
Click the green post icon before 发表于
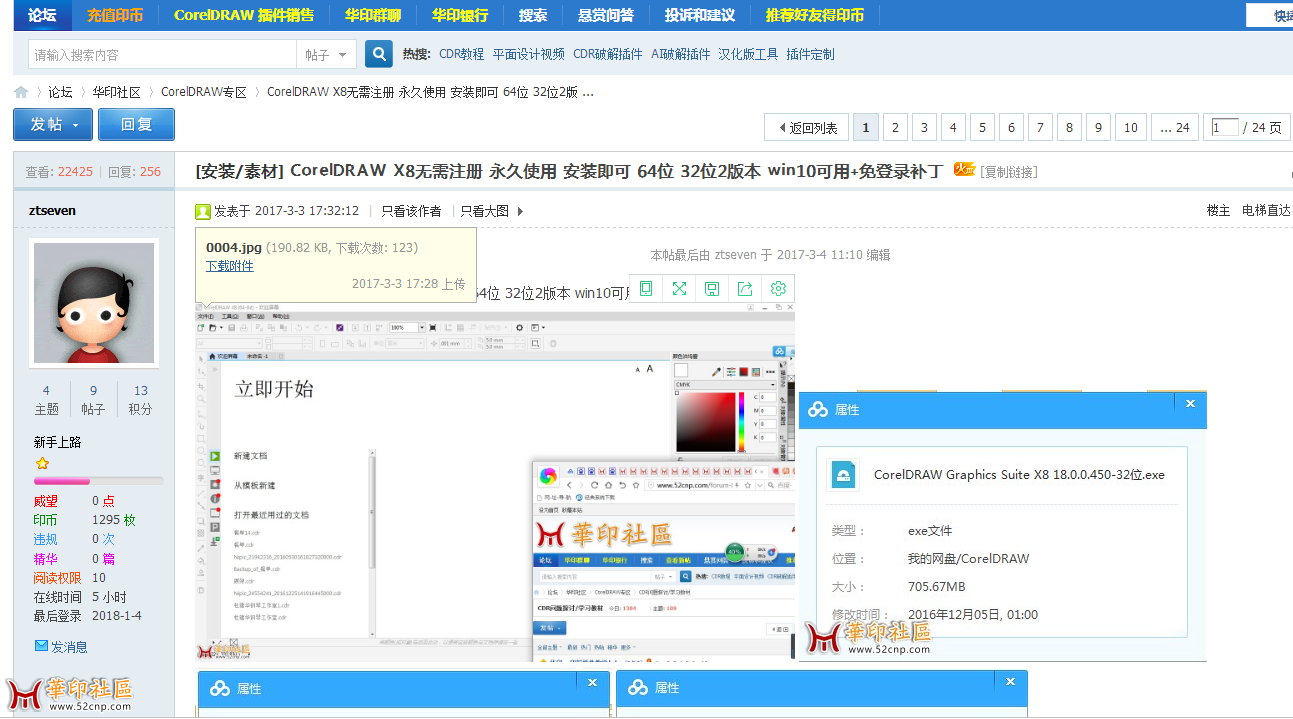[203, 211]
